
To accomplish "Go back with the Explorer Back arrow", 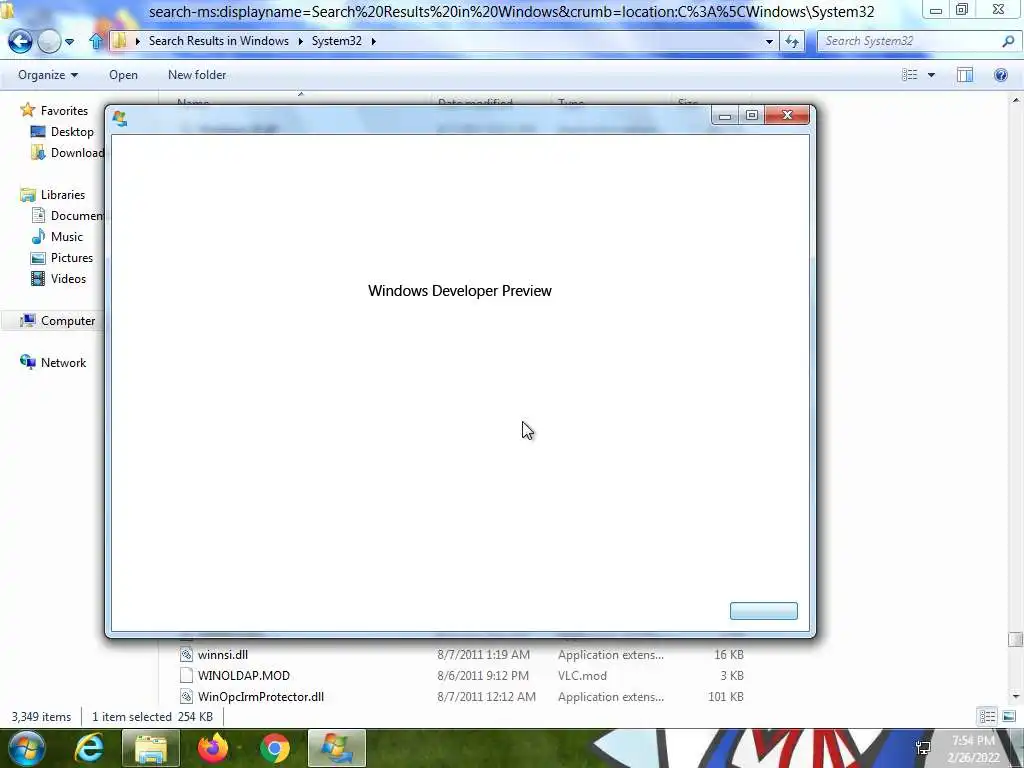I will point(20,42).
